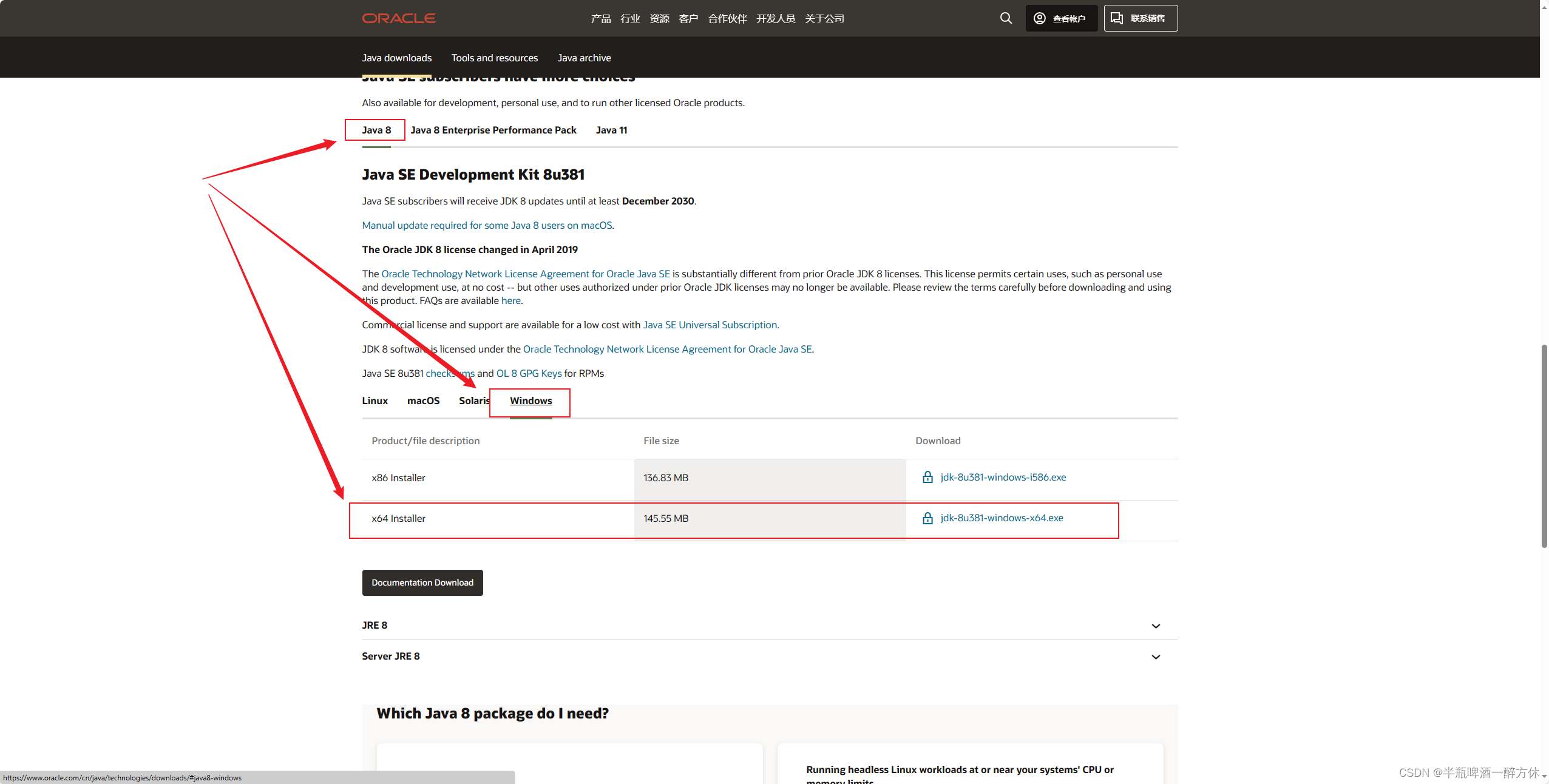The height and width of the screenshot is (784, 1549).
Task: Download jdk-8u381-windows-x64.exe
Action: pyautogui.click(x=1002, y=518)
